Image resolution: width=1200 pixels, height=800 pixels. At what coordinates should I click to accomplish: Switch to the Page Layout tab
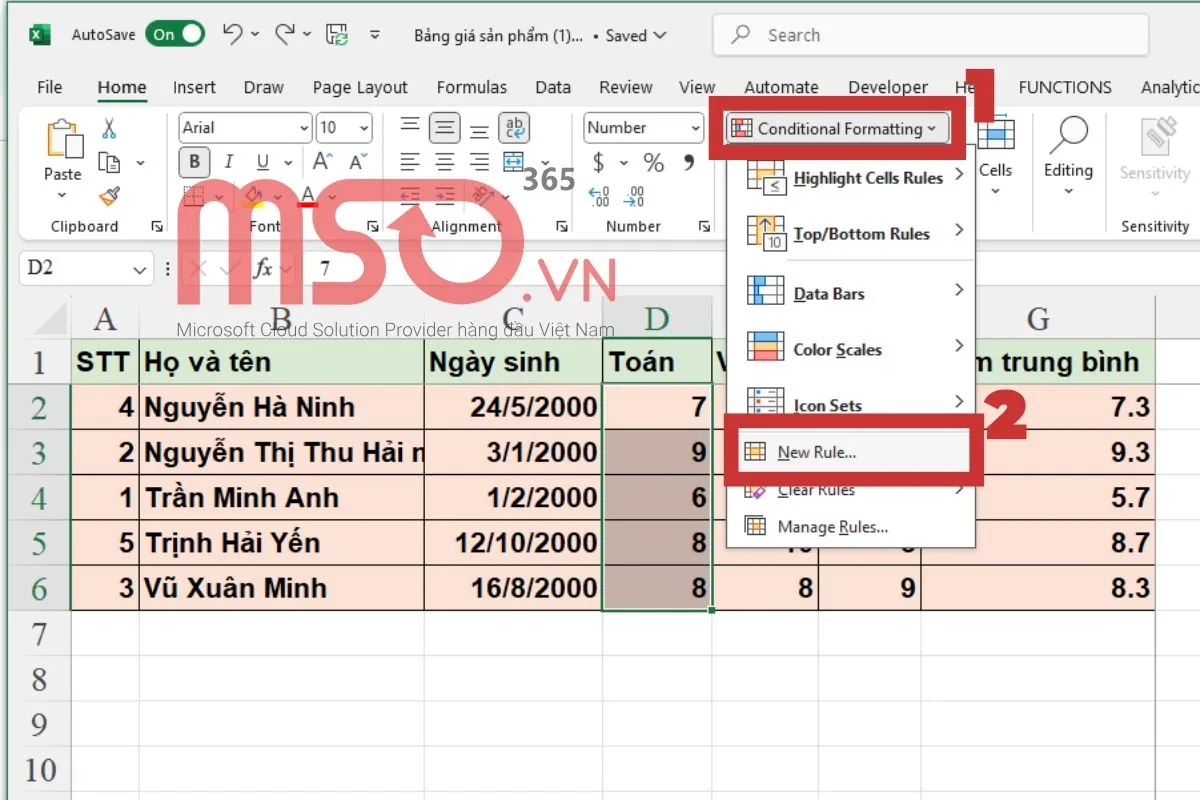pyautogui.click(x=360, y=88)
